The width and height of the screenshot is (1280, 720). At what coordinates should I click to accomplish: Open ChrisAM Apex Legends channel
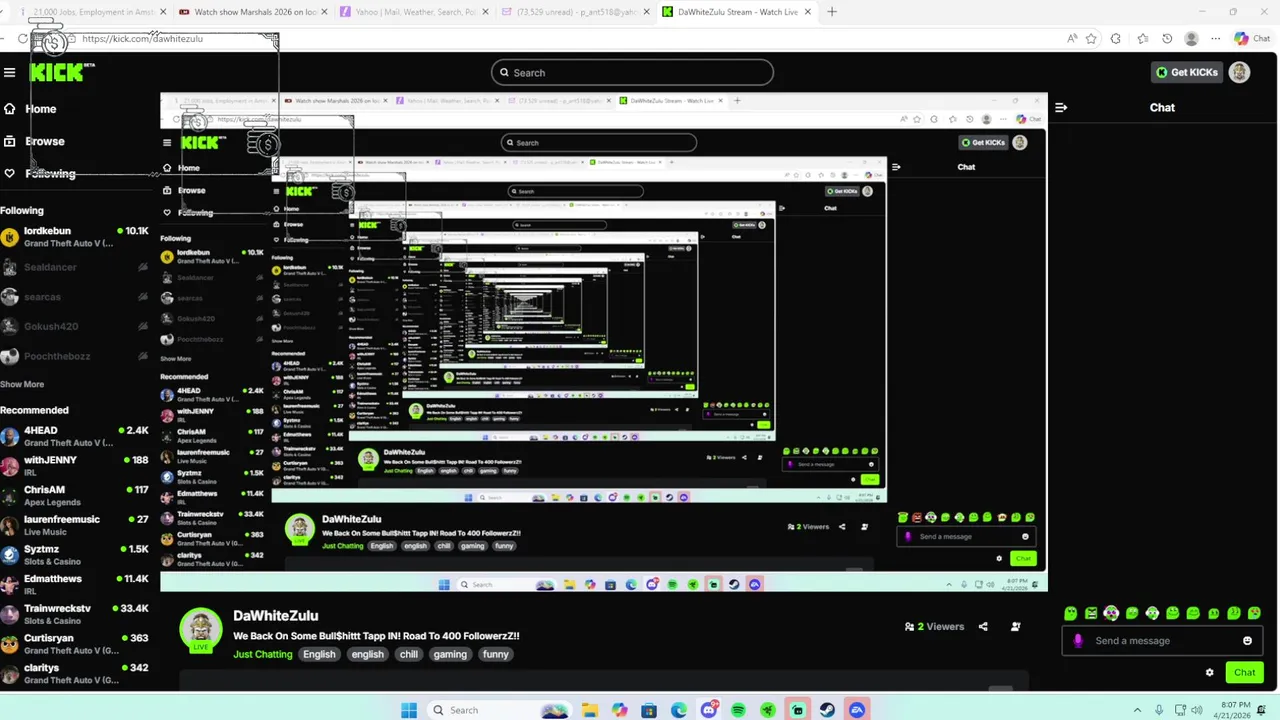click(75, 496)
